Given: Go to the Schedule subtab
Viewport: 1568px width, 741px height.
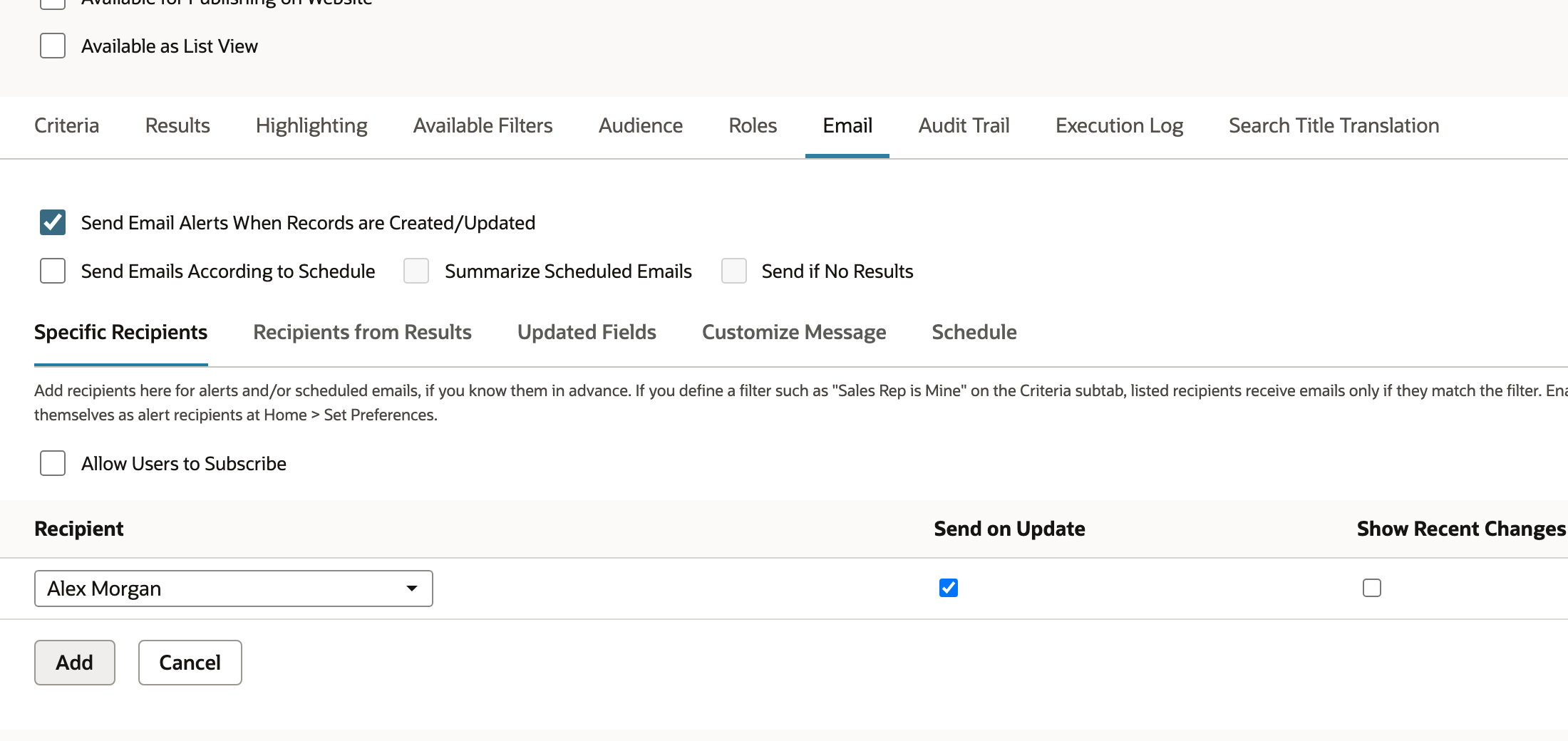Looking at the screenshot, I should click(x=974, y=332).
